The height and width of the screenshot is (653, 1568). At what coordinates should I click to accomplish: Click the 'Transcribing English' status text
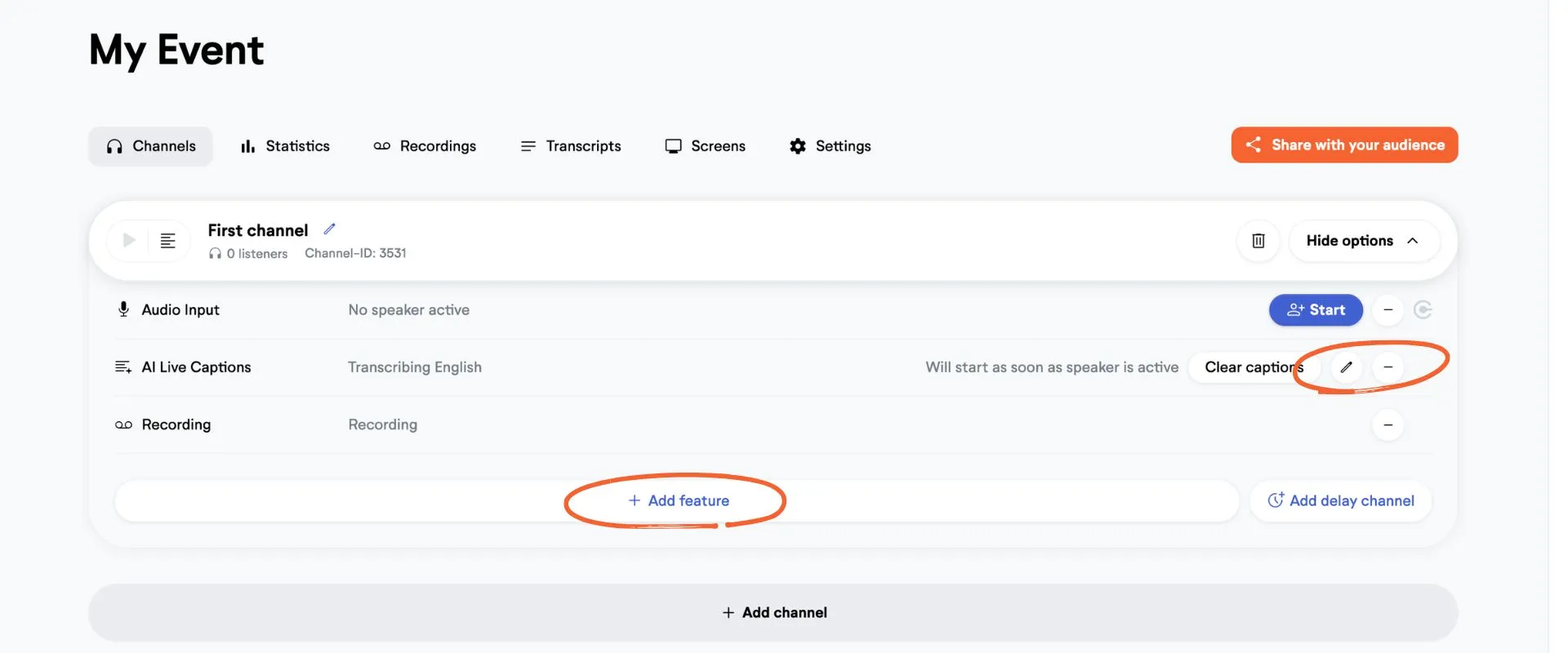(x=414, y=367)
